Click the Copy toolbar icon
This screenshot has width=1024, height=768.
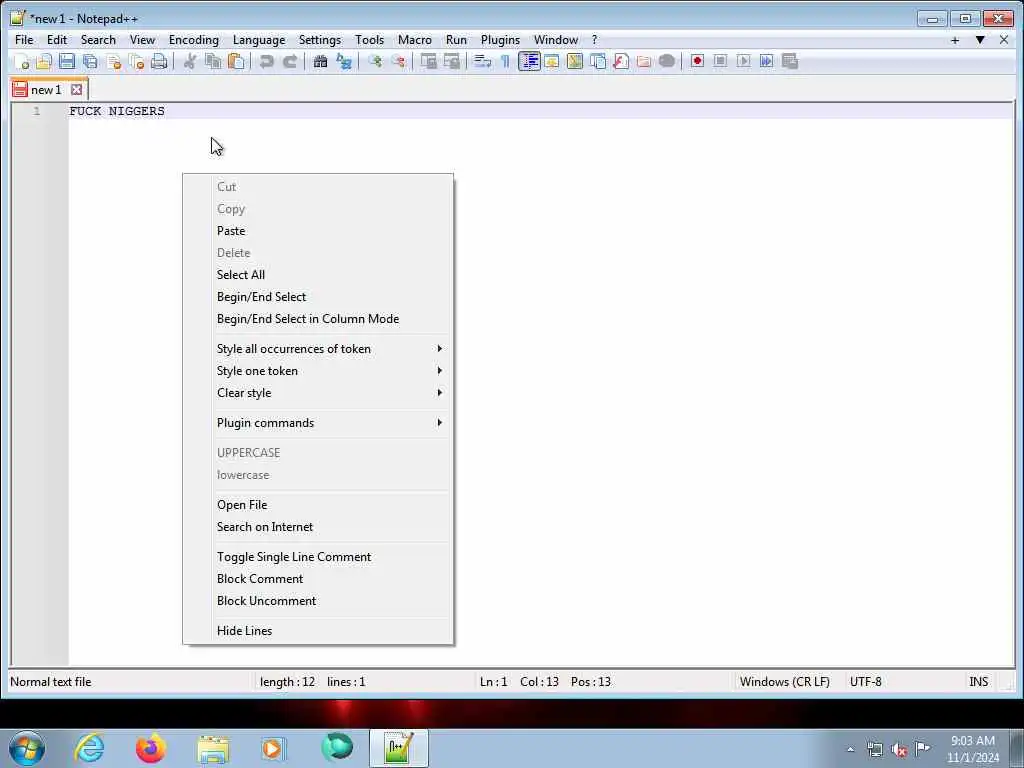click(213, 61)
